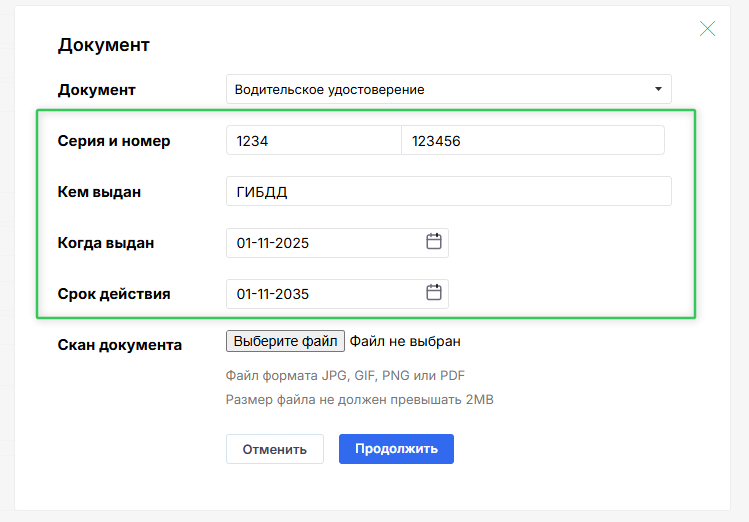Expand document type dropdown arrow
This screenshot has width=749, height=522.
657,89
